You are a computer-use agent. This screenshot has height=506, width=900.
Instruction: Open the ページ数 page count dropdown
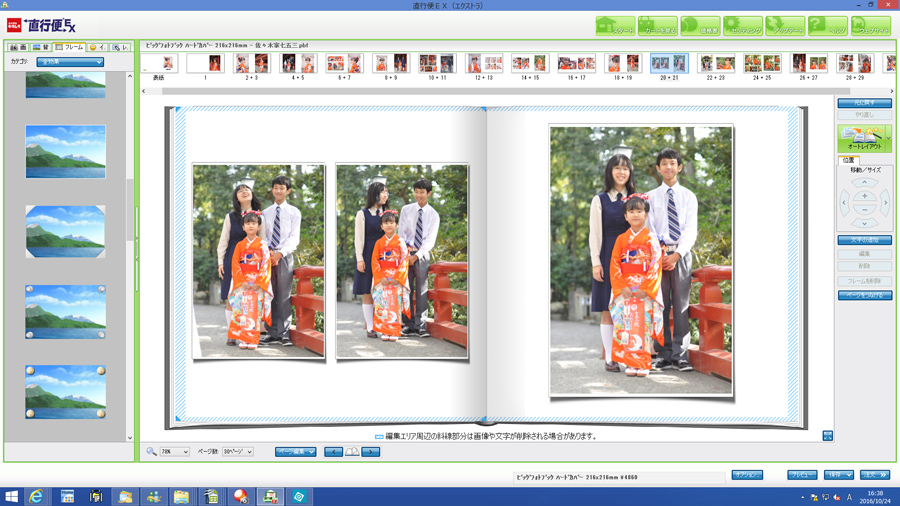point(238,452)
